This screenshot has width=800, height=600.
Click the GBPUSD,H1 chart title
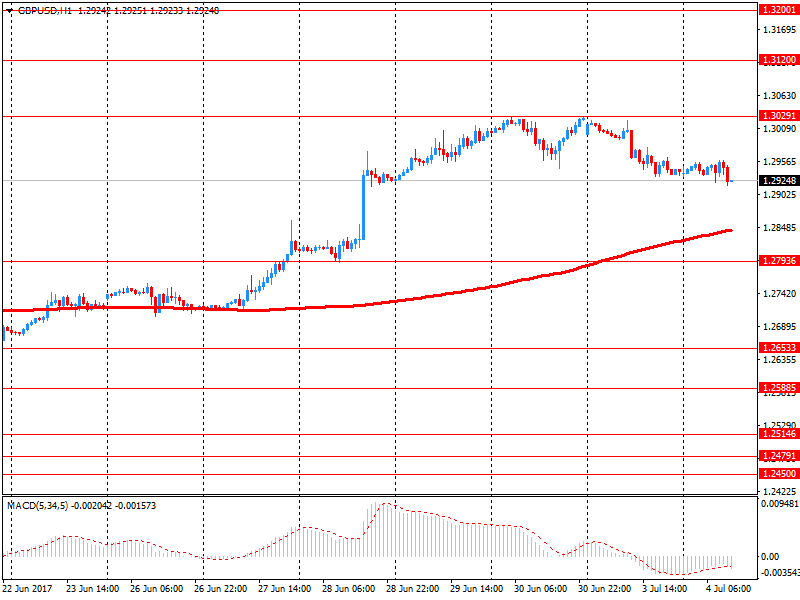tap(45, 10)
